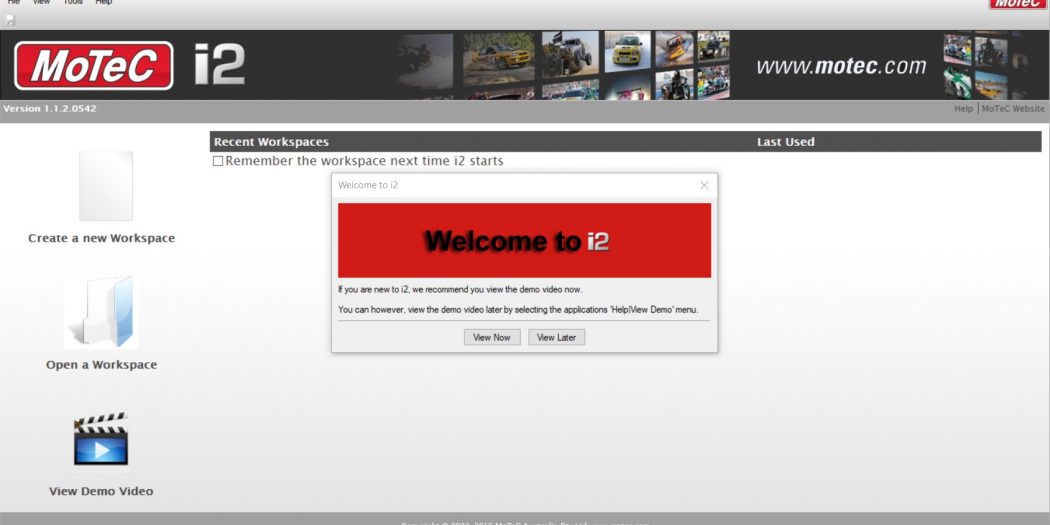This screenshot has height=525, width=1050.
Task: Click the Last Used column header
Action: click(785, 142)
